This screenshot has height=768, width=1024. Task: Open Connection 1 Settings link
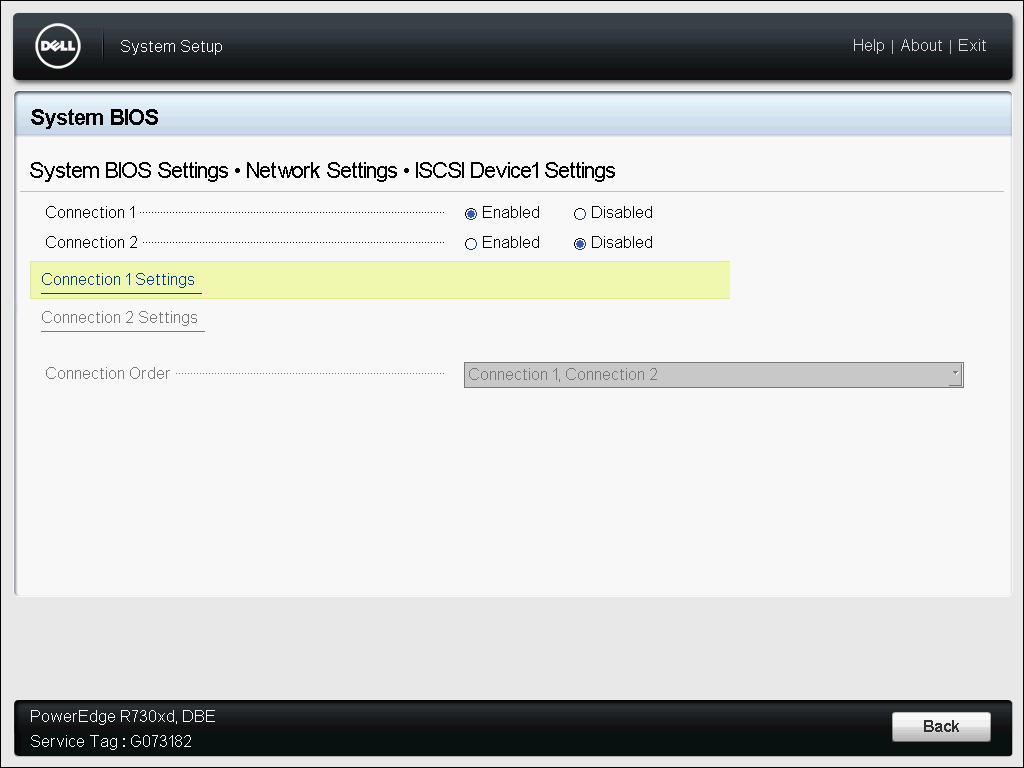click(118, 280)
